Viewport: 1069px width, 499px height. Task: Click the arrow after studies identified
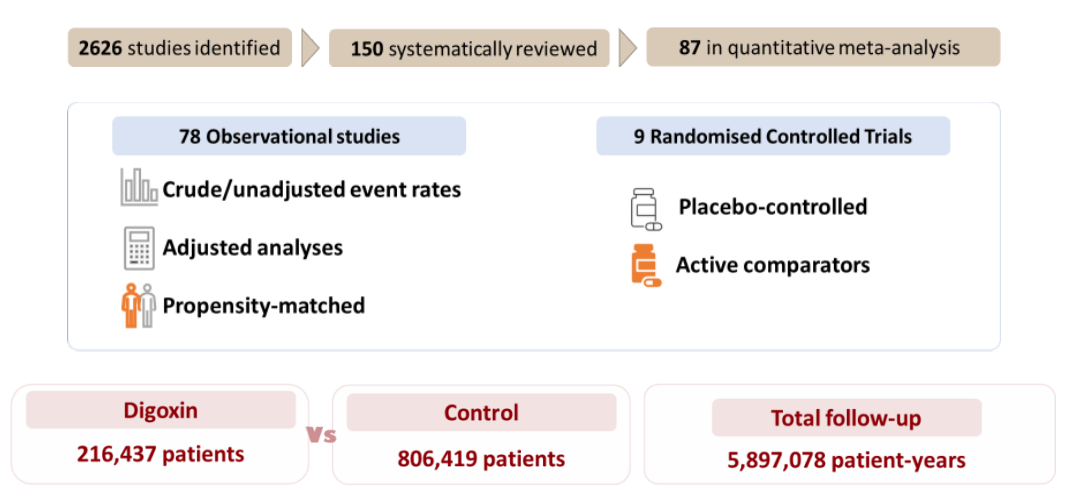(x=311, y=48)
